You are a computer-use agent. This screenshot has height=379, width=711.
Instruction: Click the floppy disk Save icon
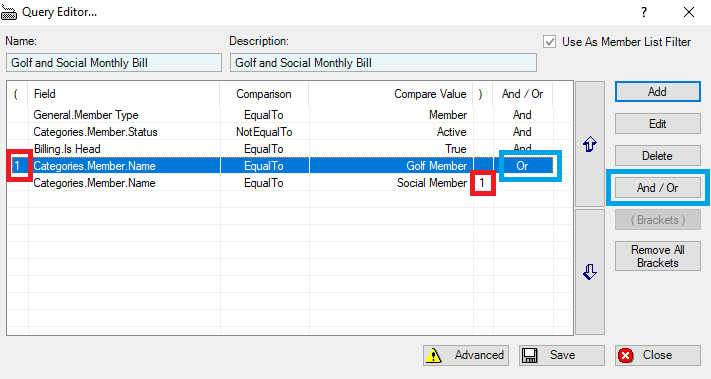tap(530, 355)
